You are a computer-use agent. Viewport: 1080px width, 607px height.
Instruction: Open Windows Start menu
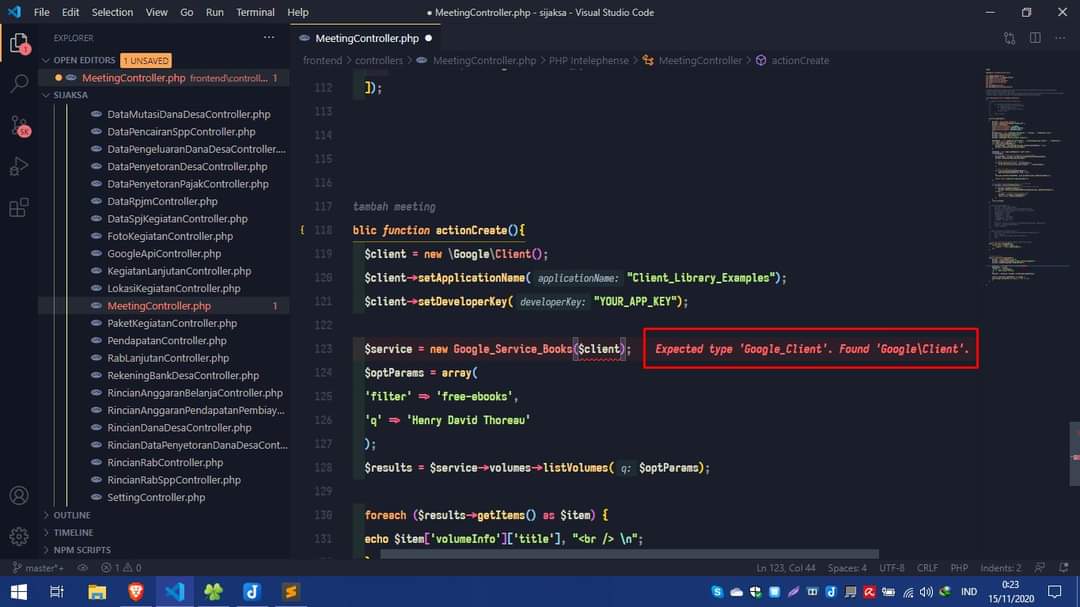tap(19, 592)
